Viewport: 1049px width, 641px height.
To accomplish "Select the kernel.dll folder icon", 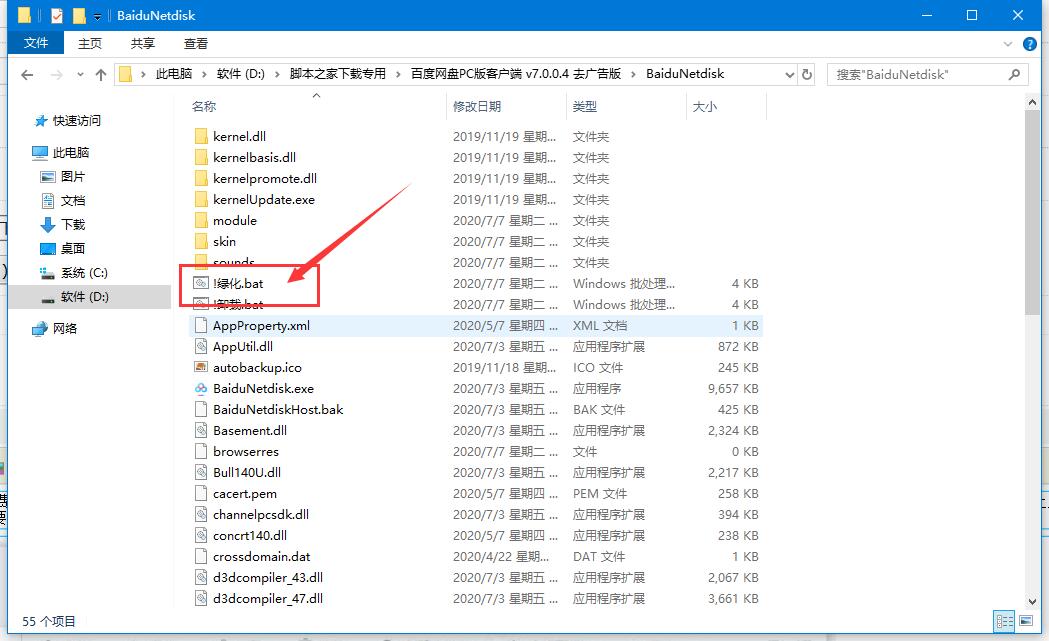I will [x=201, y=136].
